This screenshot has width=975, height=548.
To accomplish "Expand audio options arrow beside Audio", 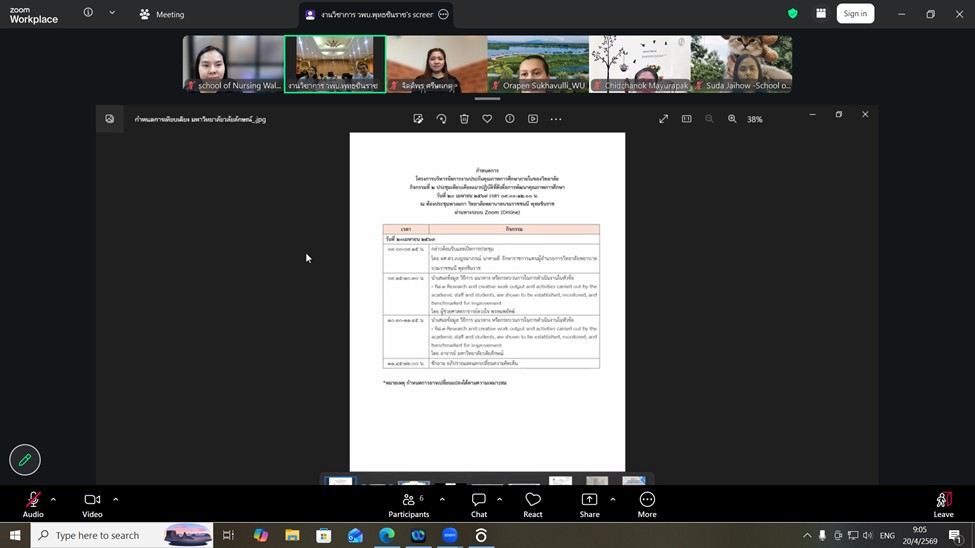I will [x=53, y=499].
